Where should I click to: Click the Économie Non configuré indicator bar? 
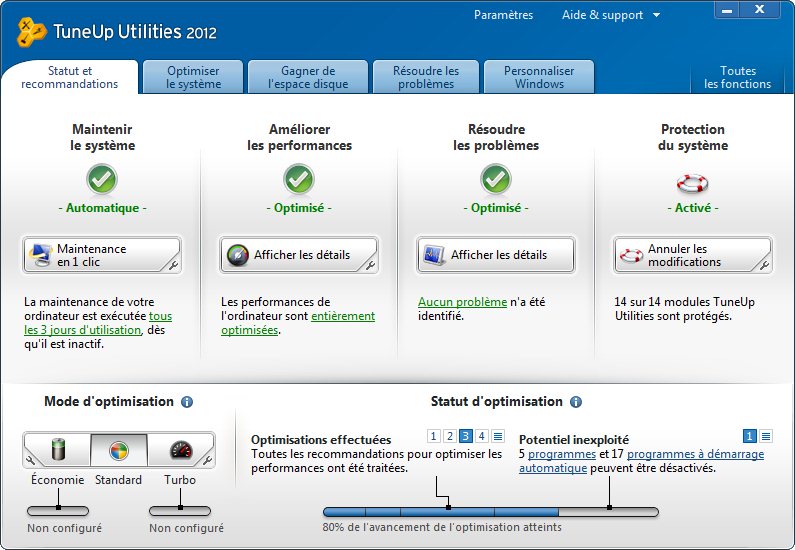pos(58,511)
